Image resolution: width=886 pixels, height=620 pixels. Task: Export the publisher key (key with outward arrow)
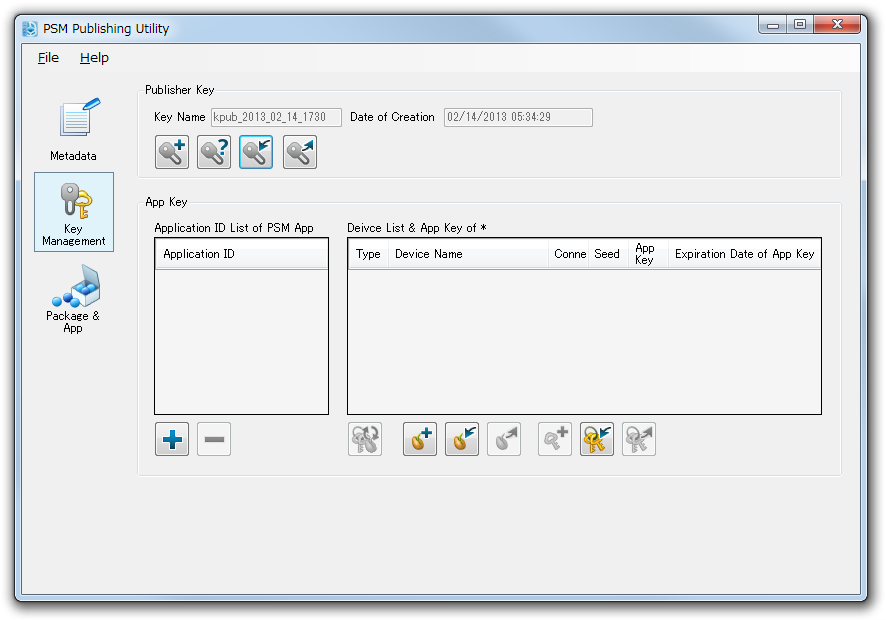(299, 153)
